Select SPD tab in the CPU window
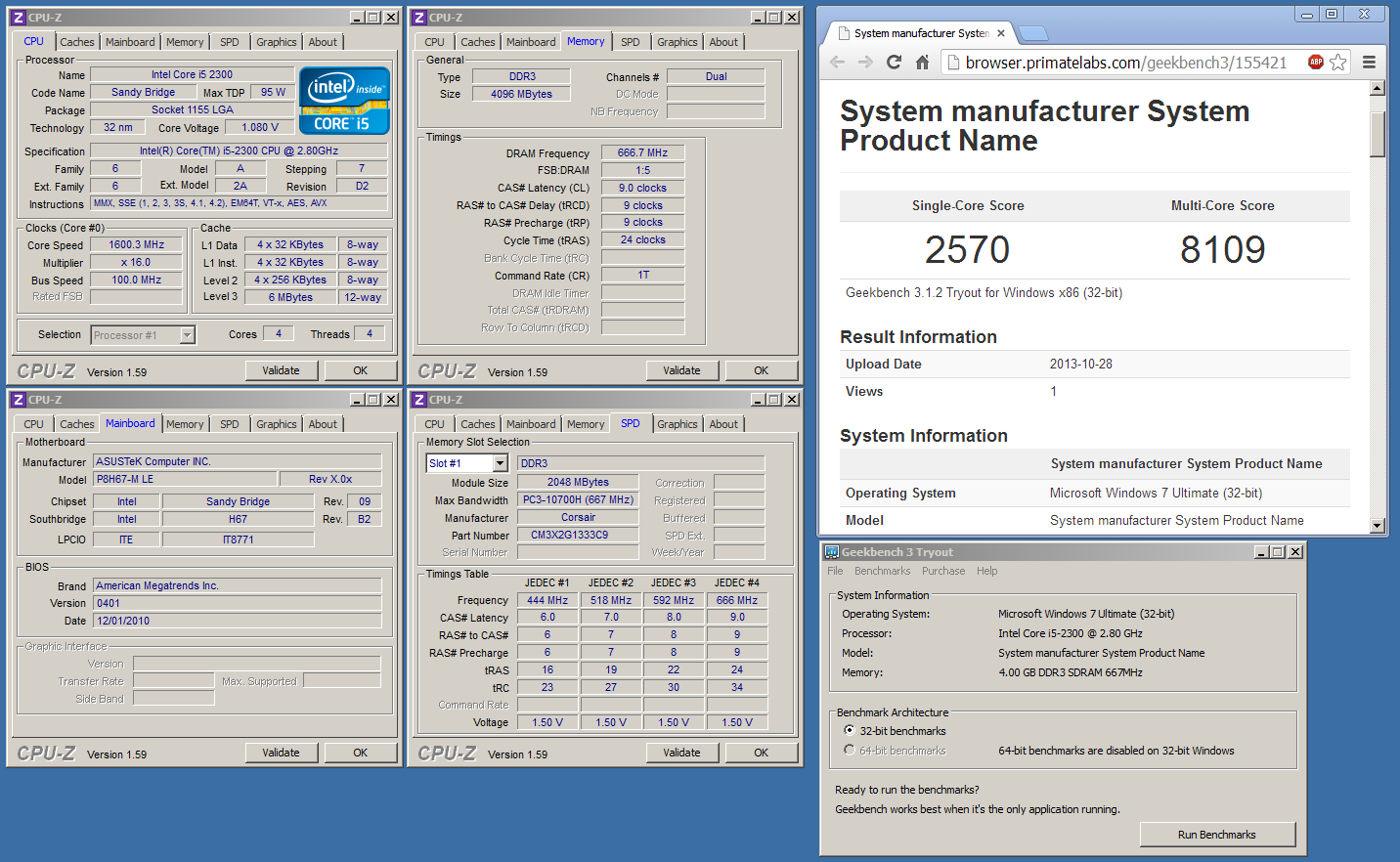This screenshot has width=1400, height=862. pyautogui.click(x=230, y=42)
